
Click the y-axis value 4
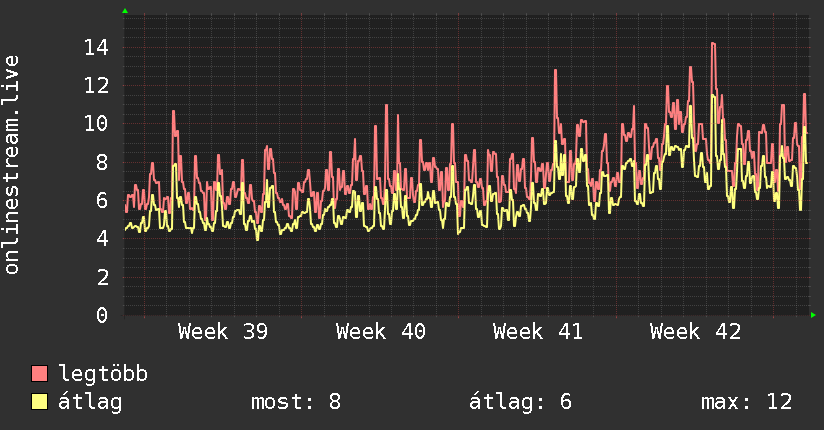[102, 239]
